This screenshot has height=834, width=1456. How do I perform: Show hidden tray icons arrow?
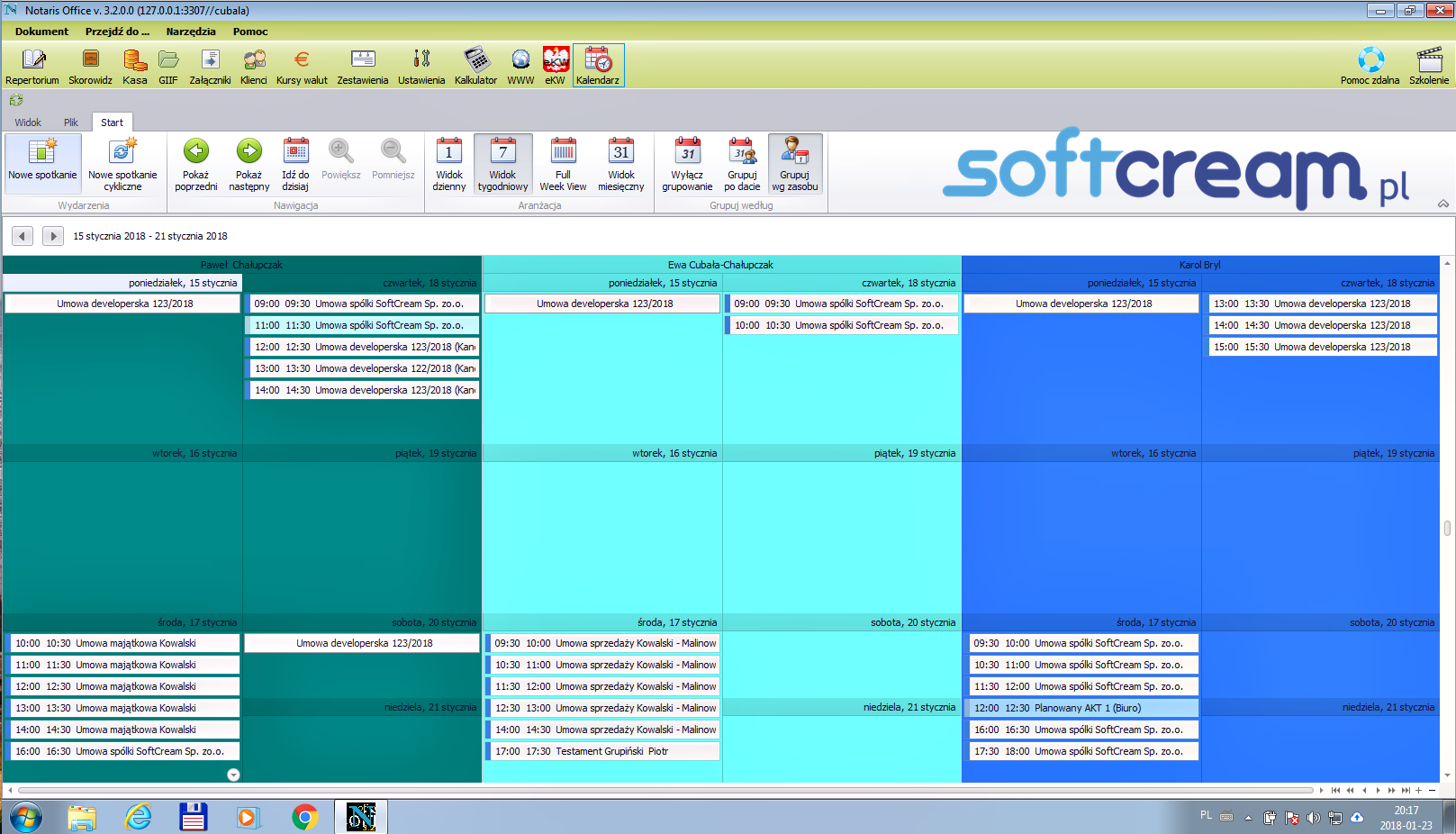point(1248,818)
